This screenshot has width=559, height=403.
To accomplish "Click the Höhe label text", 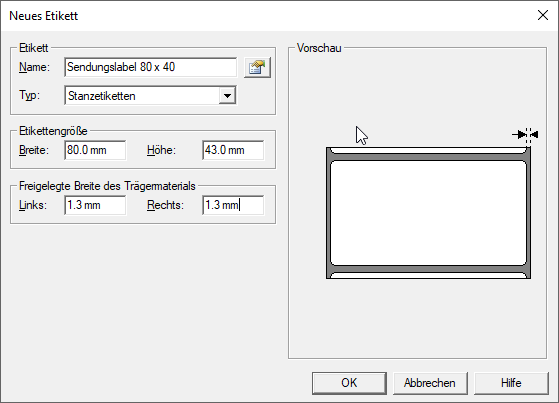I will (x=161, y=150).
